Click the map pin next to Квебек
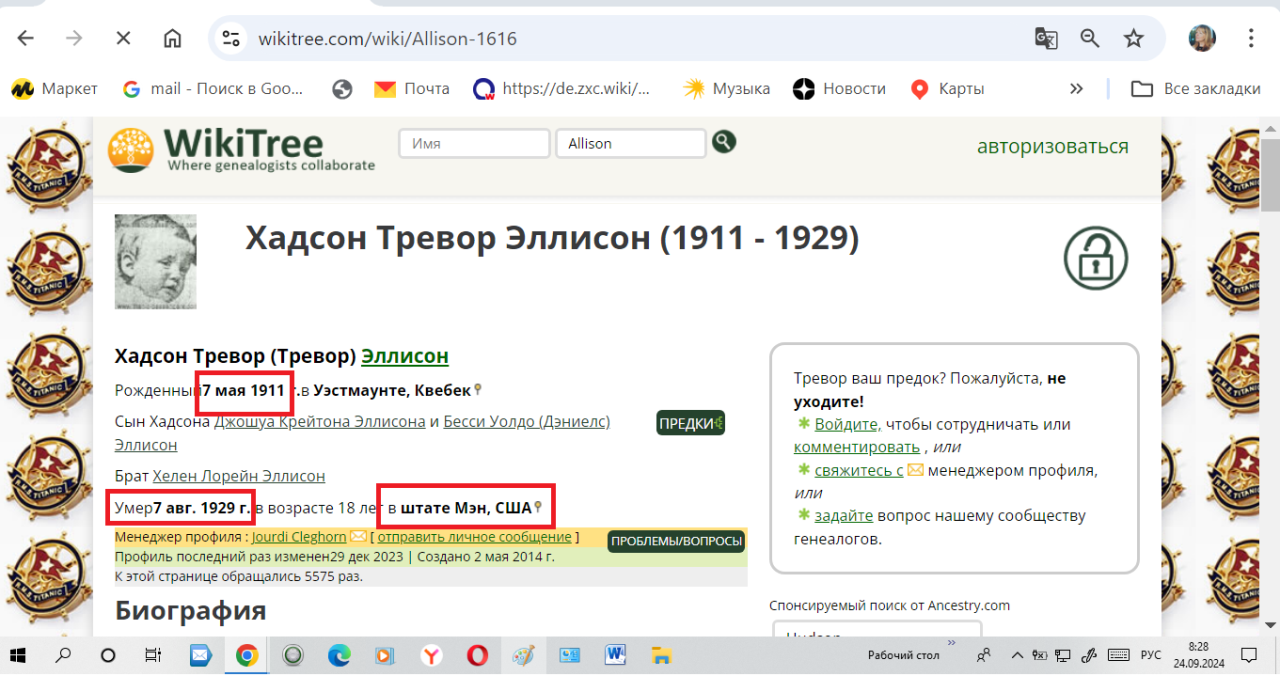The width and height of the screenshot is (1280, 676). click(x=478, y=390)
